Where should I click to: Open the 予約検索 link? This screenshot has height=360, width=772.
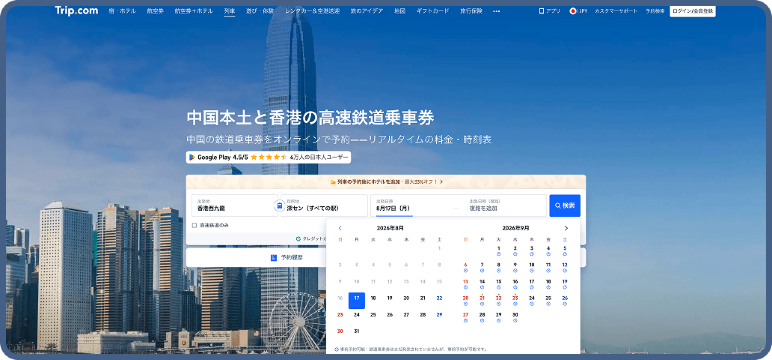point(655,11)
